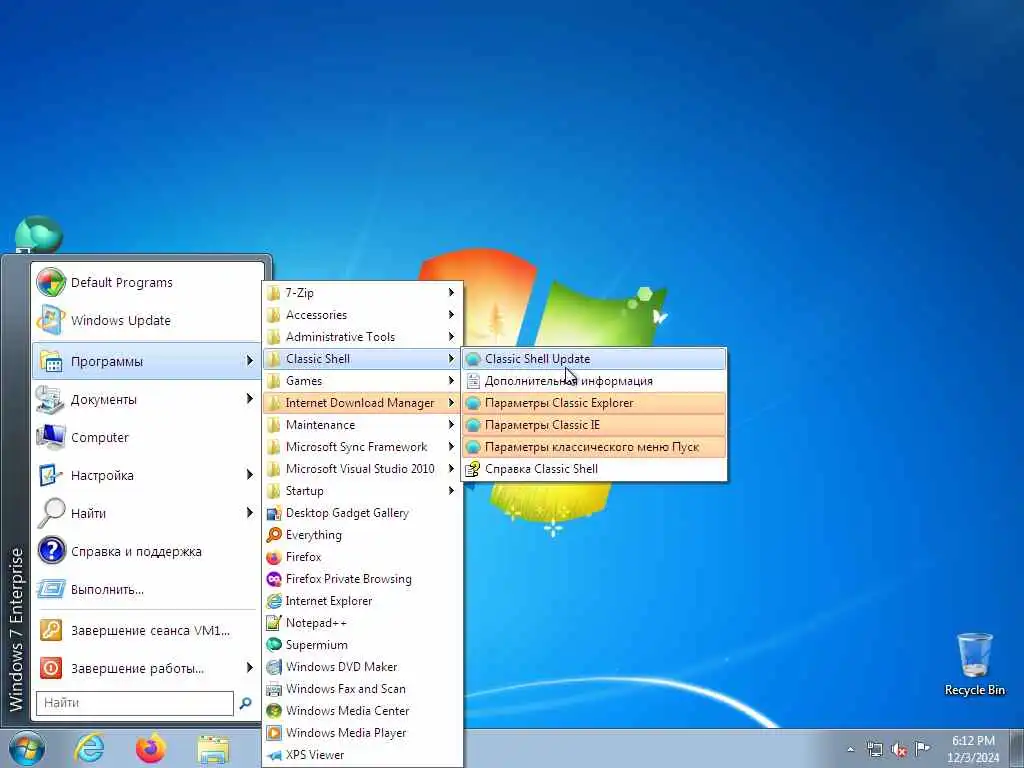The image size is (1024, 768).
Task: Open Параметры Classic IE
Action: (x=594, y=424)
